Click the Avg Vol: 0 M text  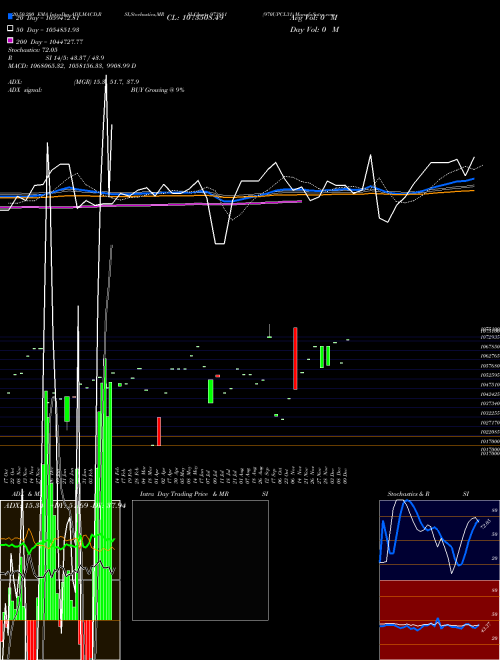point(314,18)
